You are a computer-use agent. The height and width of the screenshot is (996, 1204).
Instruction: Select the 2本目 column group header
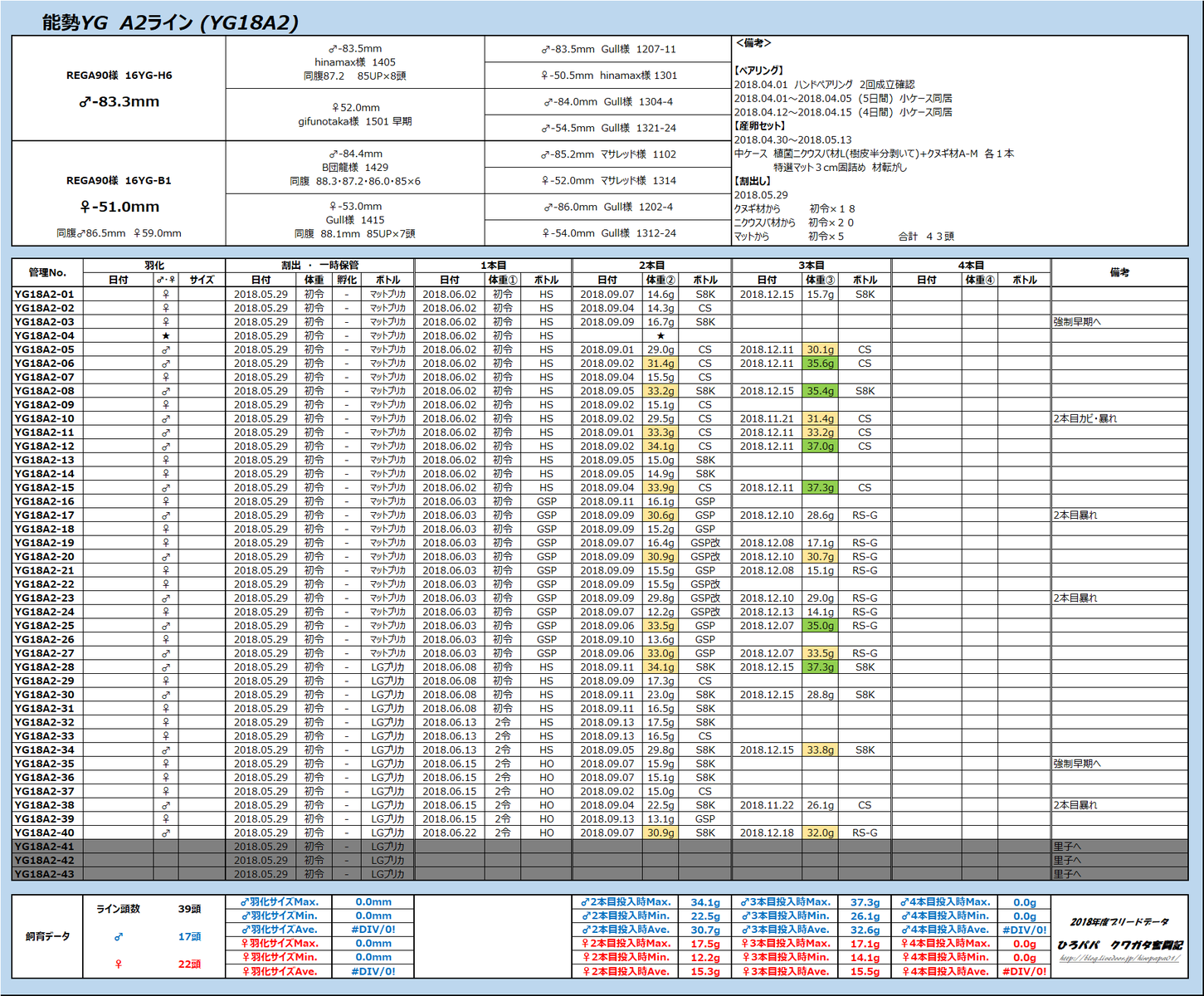tap(652, 266)
